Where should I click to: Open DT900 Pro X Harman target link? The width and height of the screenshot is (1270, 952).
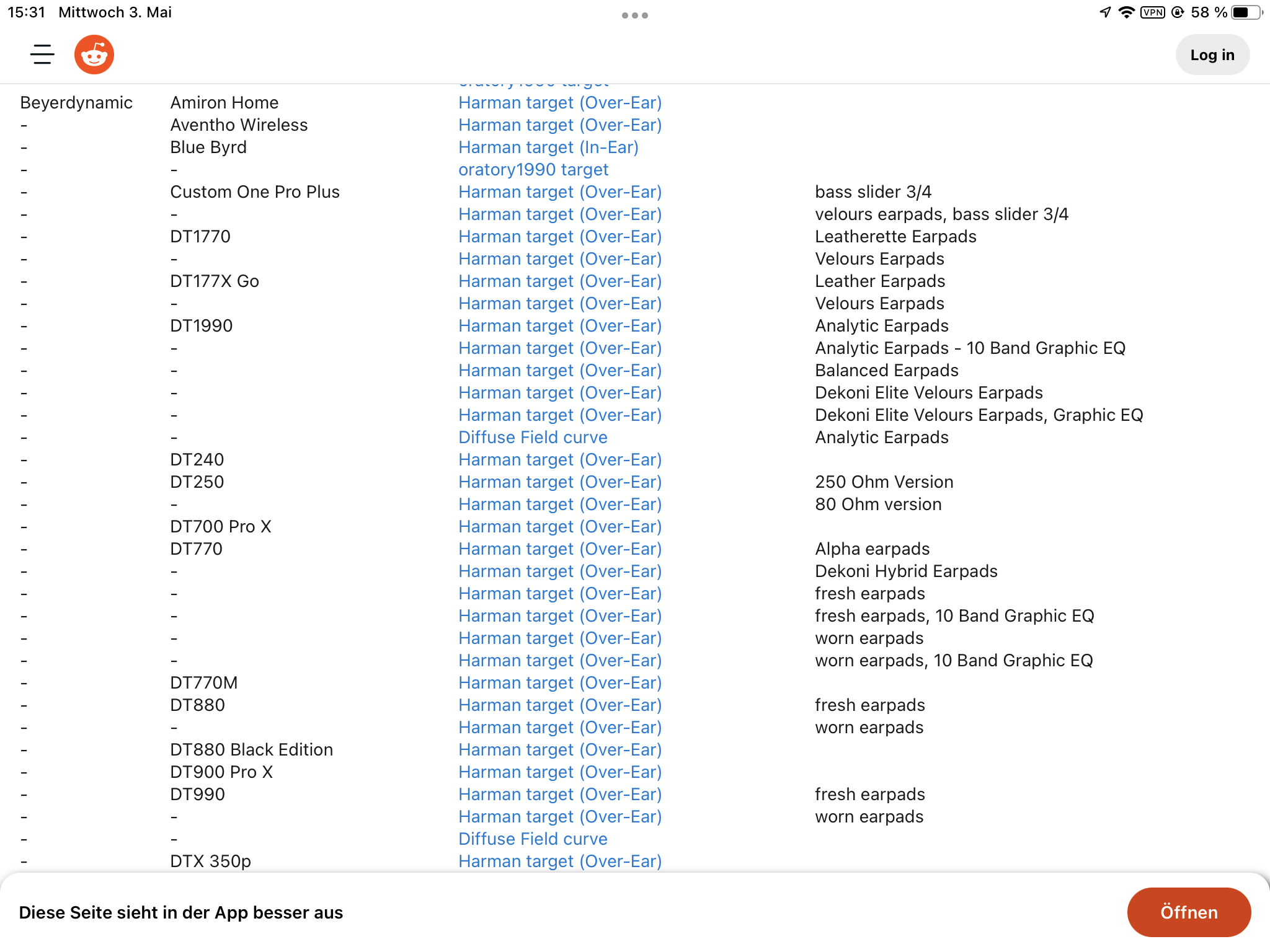click(560, 772)
